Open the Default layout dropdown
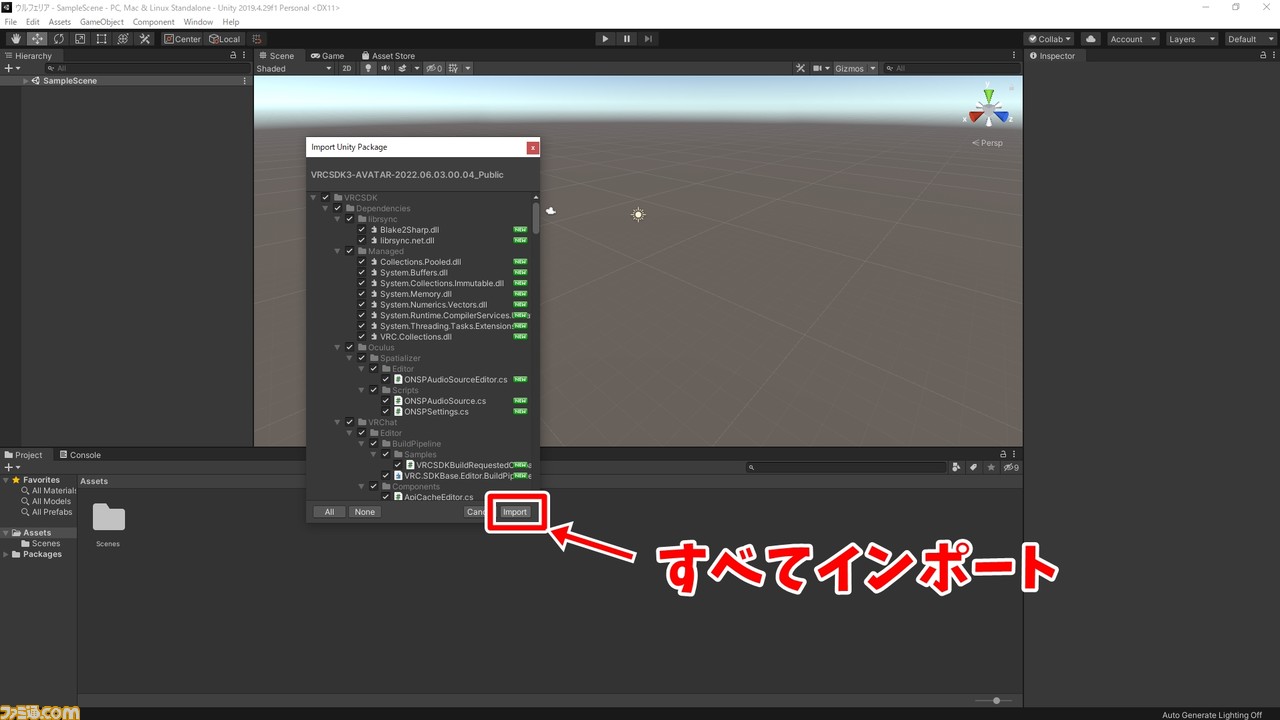 point(1248,39)
